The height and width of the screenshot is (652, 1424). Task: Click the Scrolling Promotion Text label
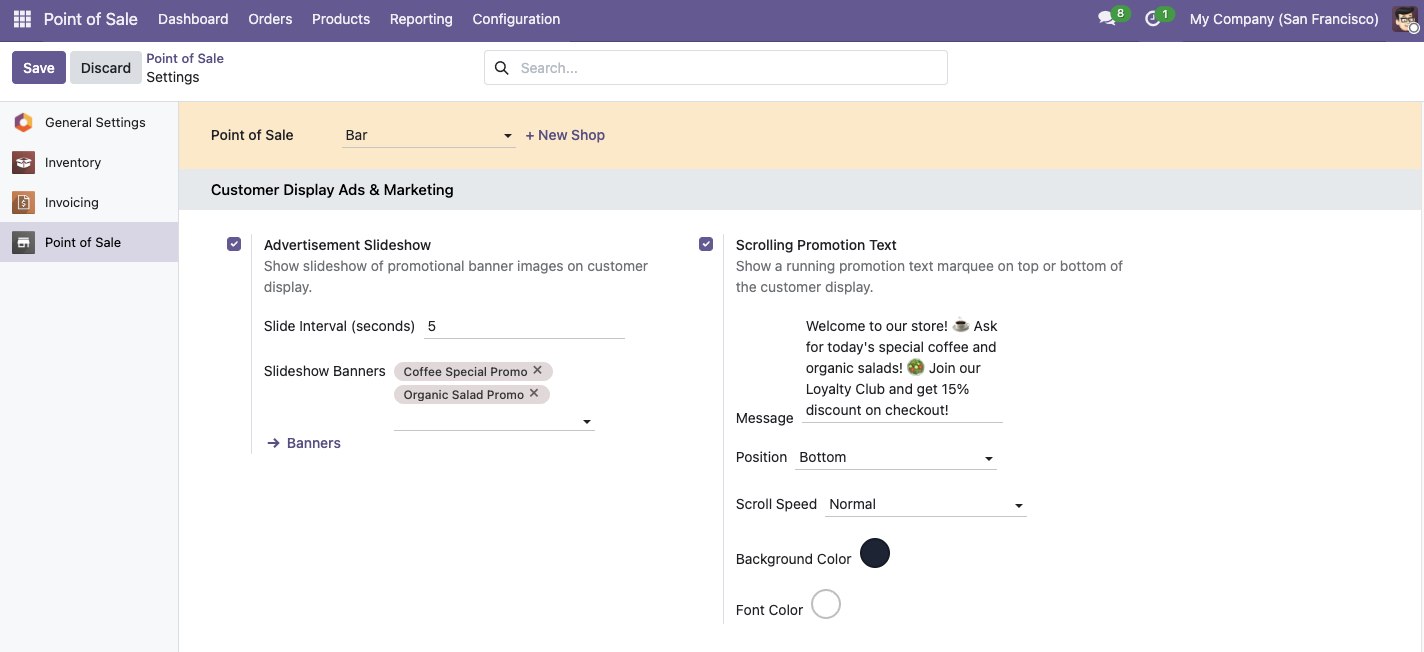816,245
